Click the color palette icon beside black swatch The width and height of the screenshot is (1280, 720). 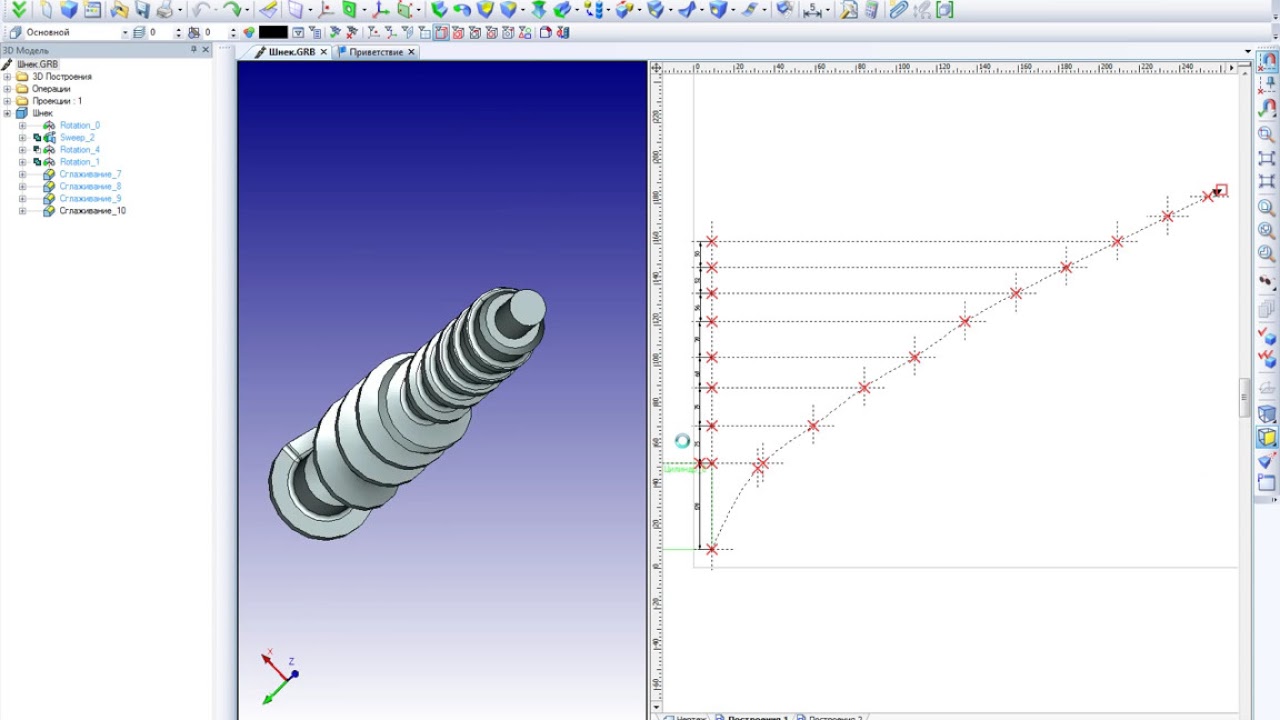(248, 33)
